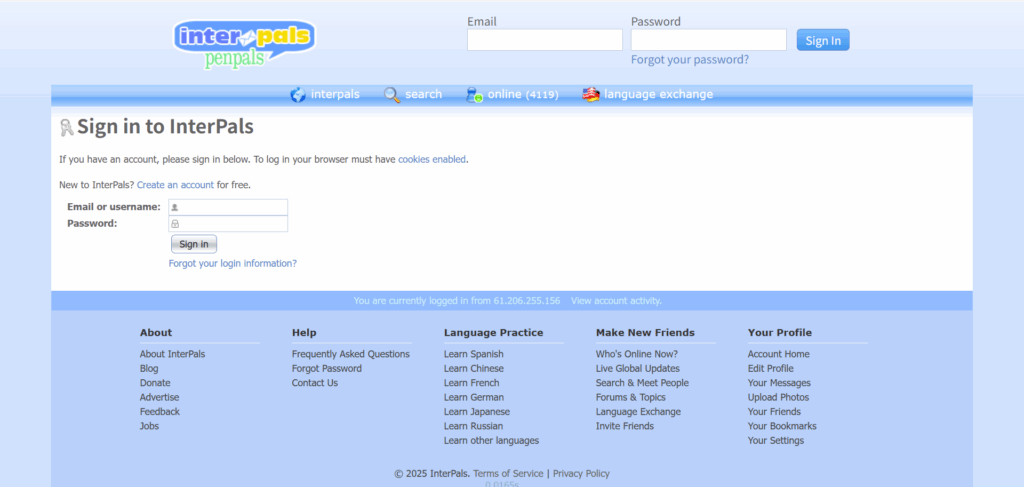Open the cookies enabled link

[x=432, y=159]
